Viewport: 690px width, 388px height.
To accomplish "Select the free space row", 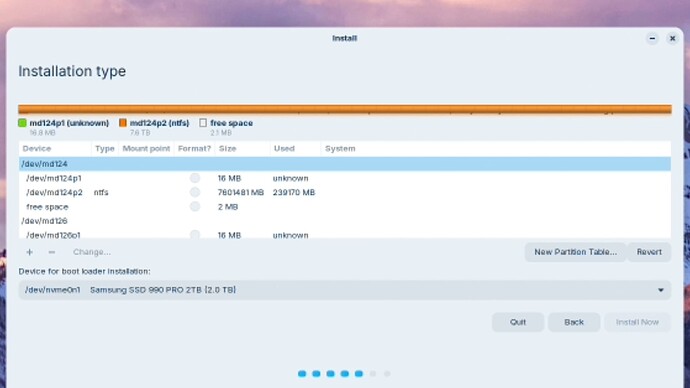I will click(345, 206).
